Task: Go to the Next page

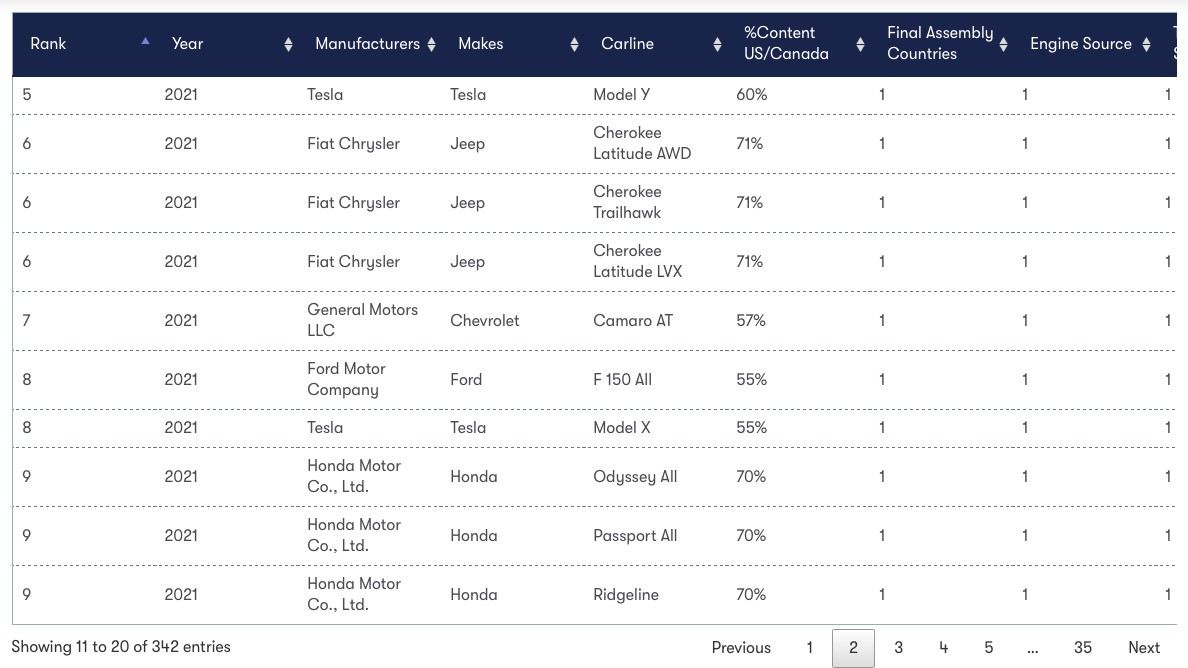Action: tap(1144, 648)
